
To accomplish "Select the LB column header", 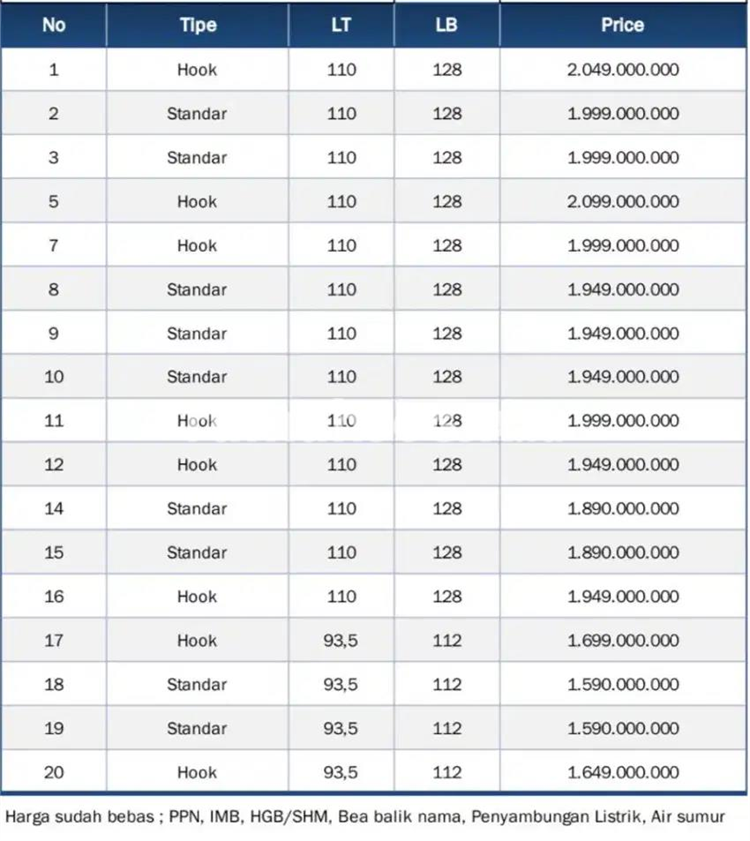I will tap(447, 25).
